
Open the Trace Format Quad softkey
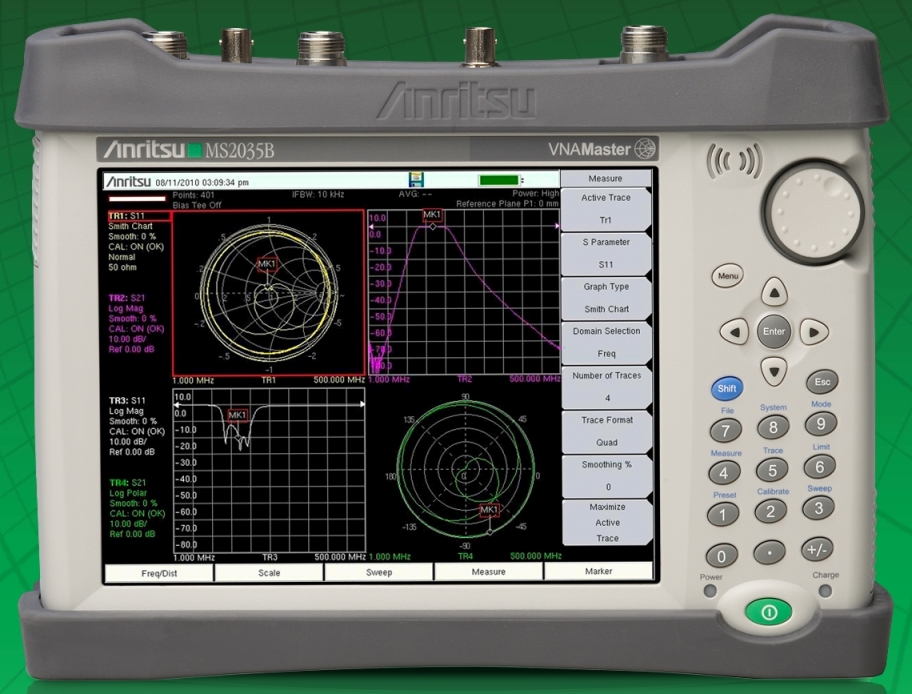tap(604, 432)
